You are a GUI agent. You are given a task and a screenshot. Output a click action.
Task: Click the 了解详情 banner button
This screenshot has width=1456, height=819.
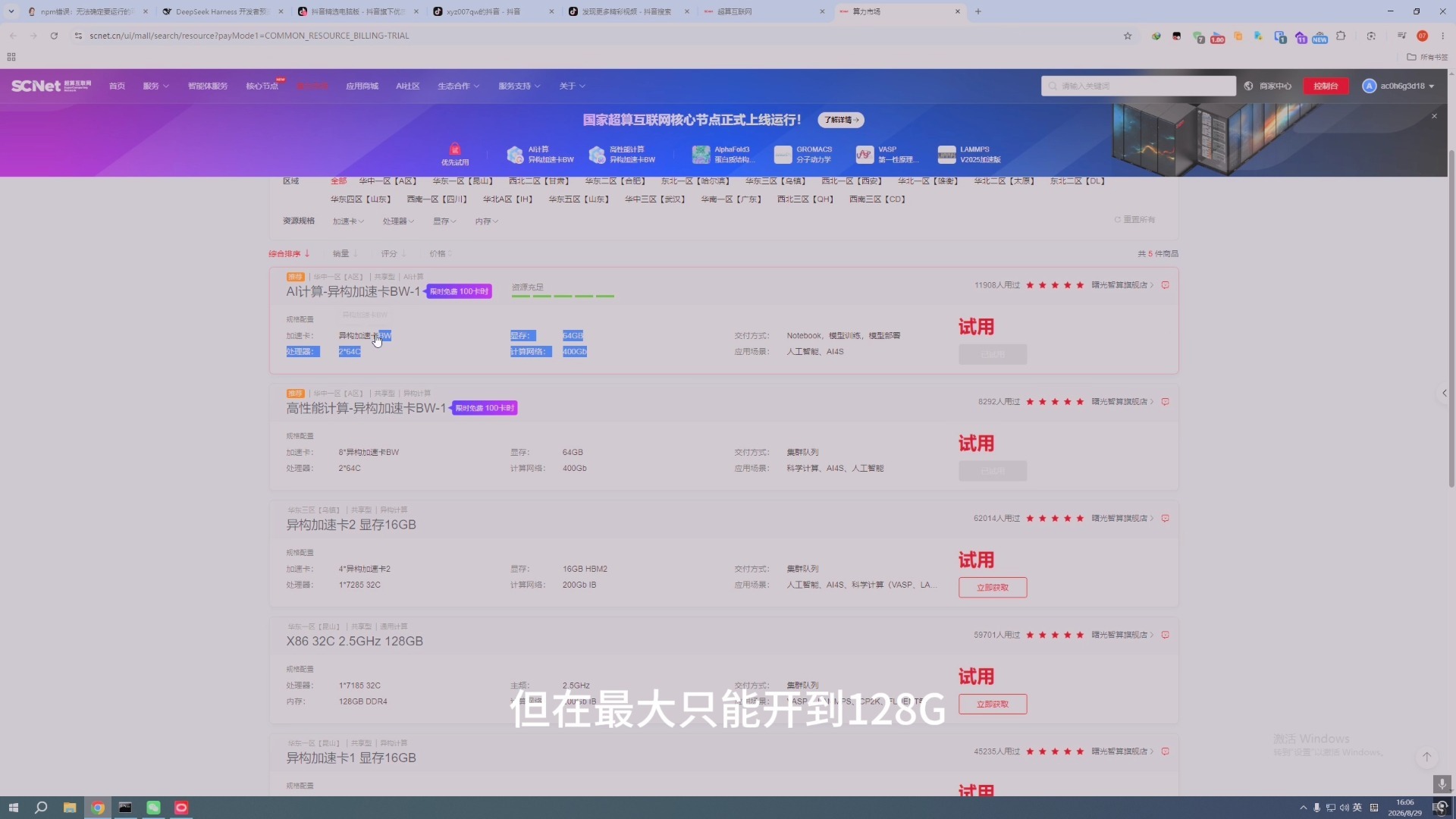[841, 120]
